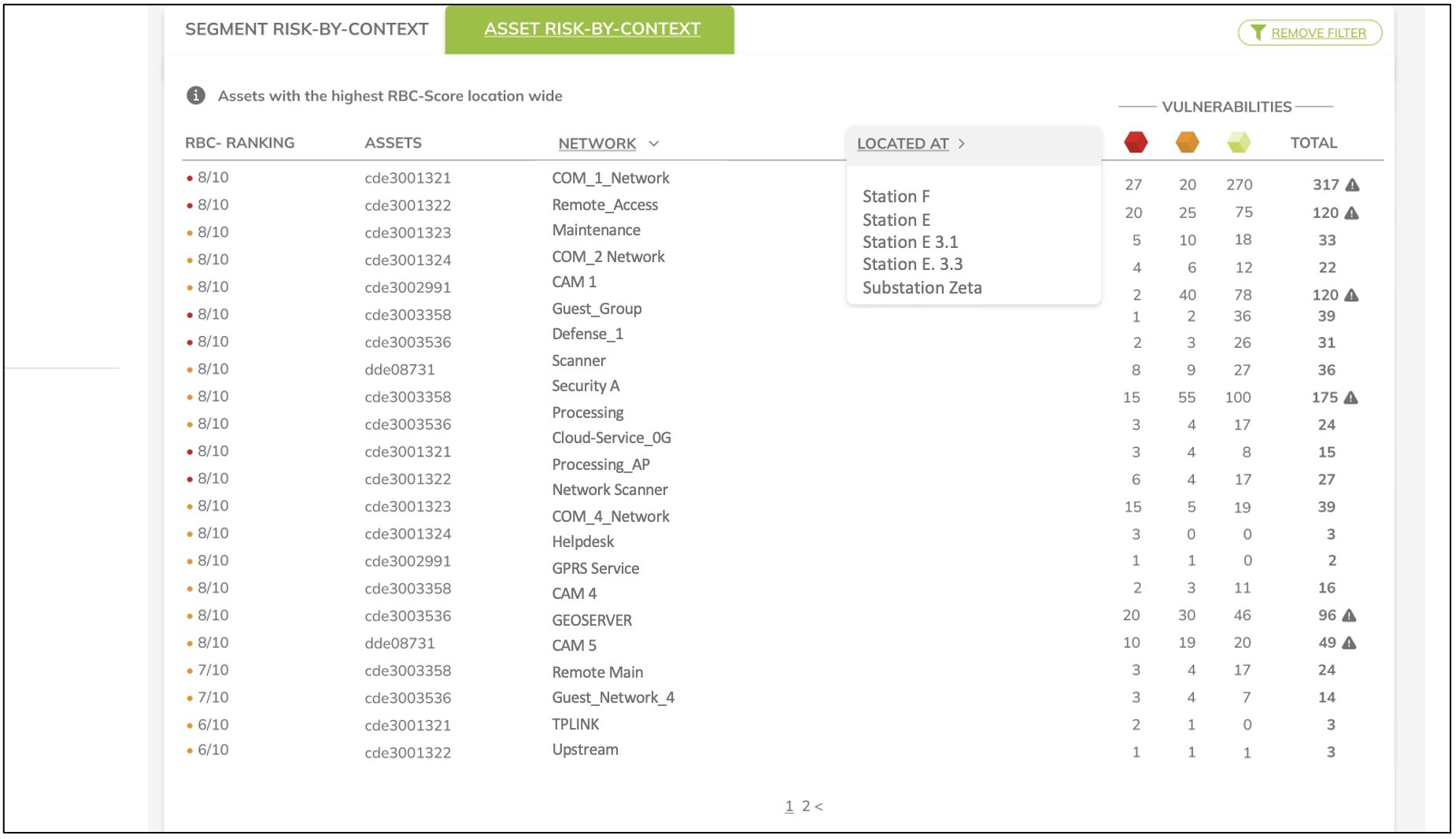The height and width of the screenshot is (839, 1456).
Task: Switch to the Segment Risk-By-Context tab
Action: [306, 29]
